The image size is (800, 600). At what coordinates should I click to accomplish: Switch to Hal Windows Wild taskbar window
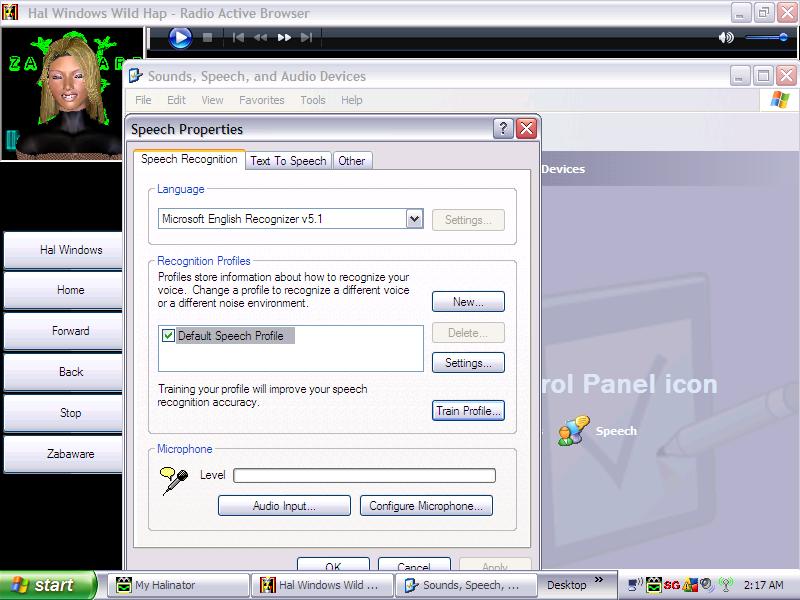coord(322,585)
